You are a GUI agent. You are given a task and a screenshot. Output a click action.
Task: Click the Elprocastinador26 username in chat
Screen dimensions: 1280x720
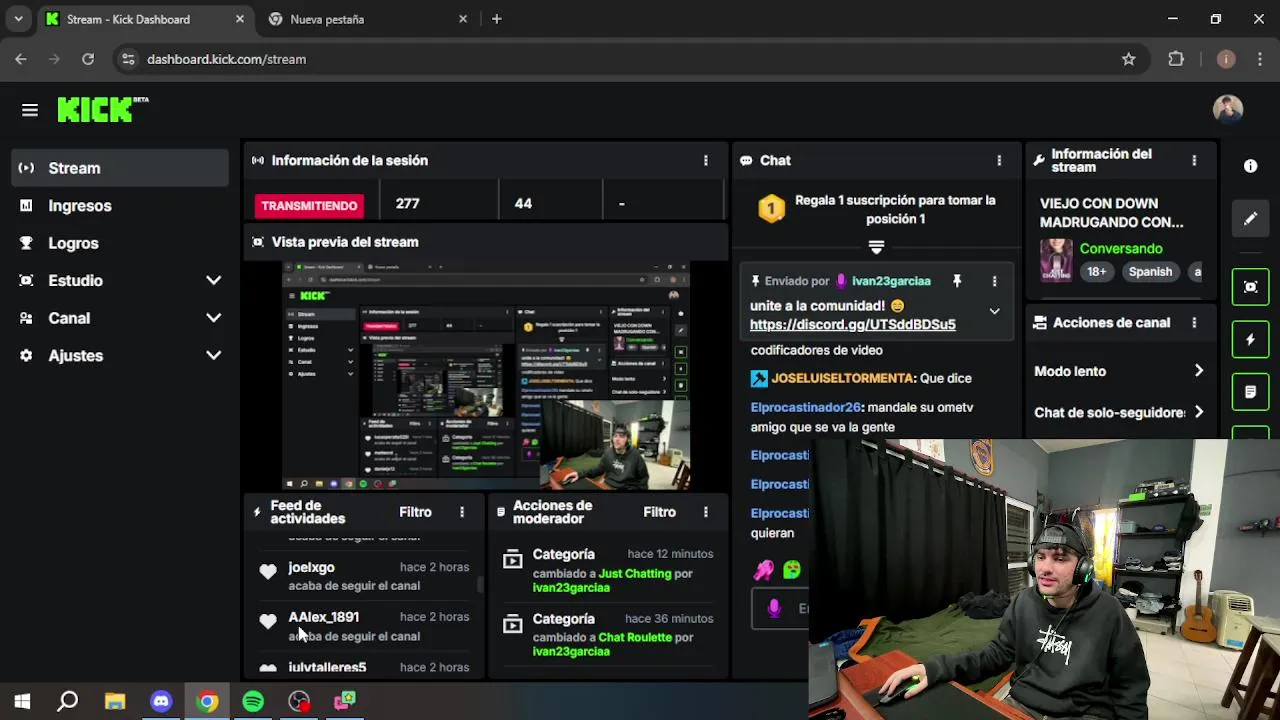coord(805,407)
